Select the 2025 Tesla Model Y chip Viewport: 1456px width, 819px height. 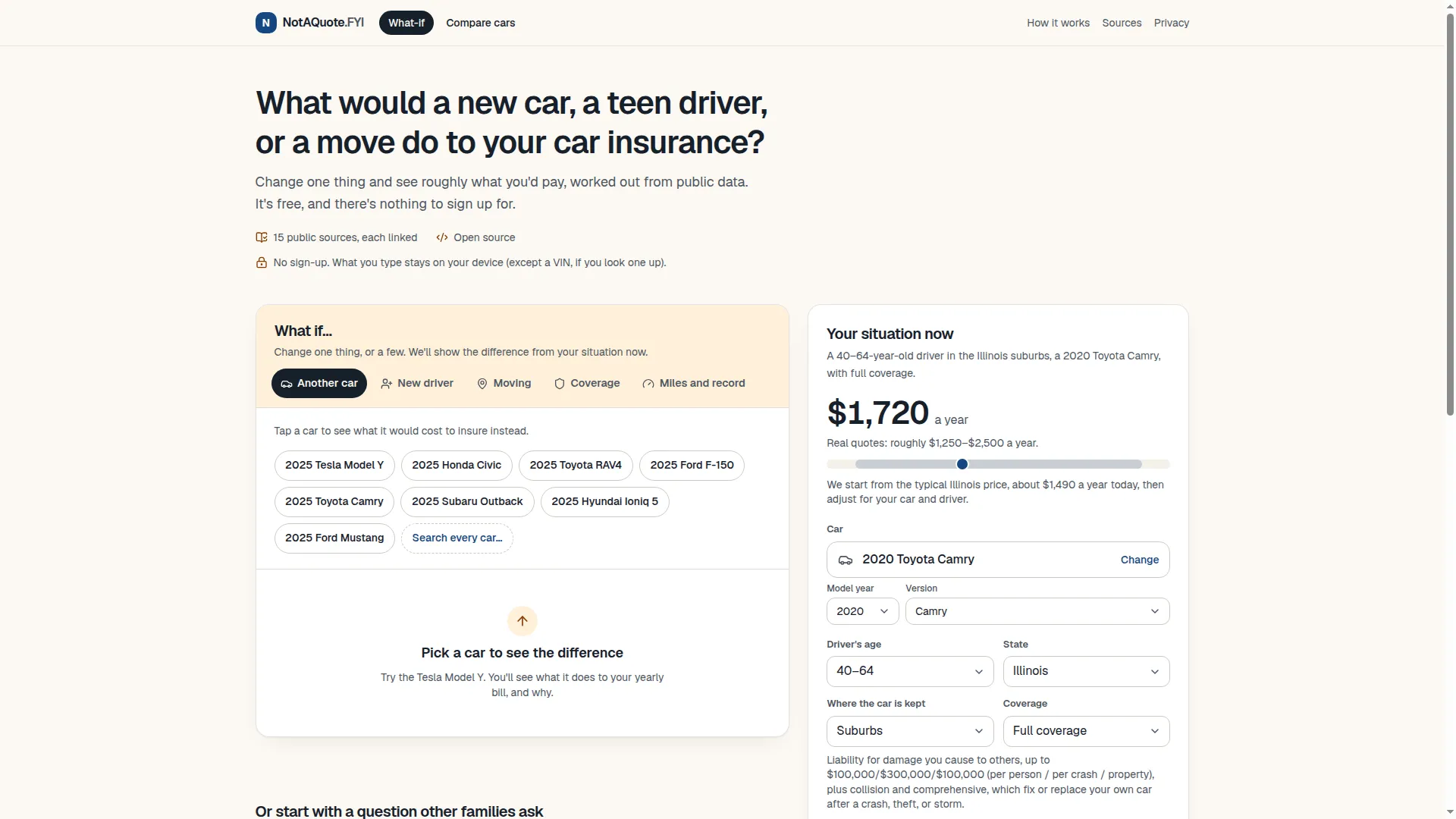pos(334,465)
